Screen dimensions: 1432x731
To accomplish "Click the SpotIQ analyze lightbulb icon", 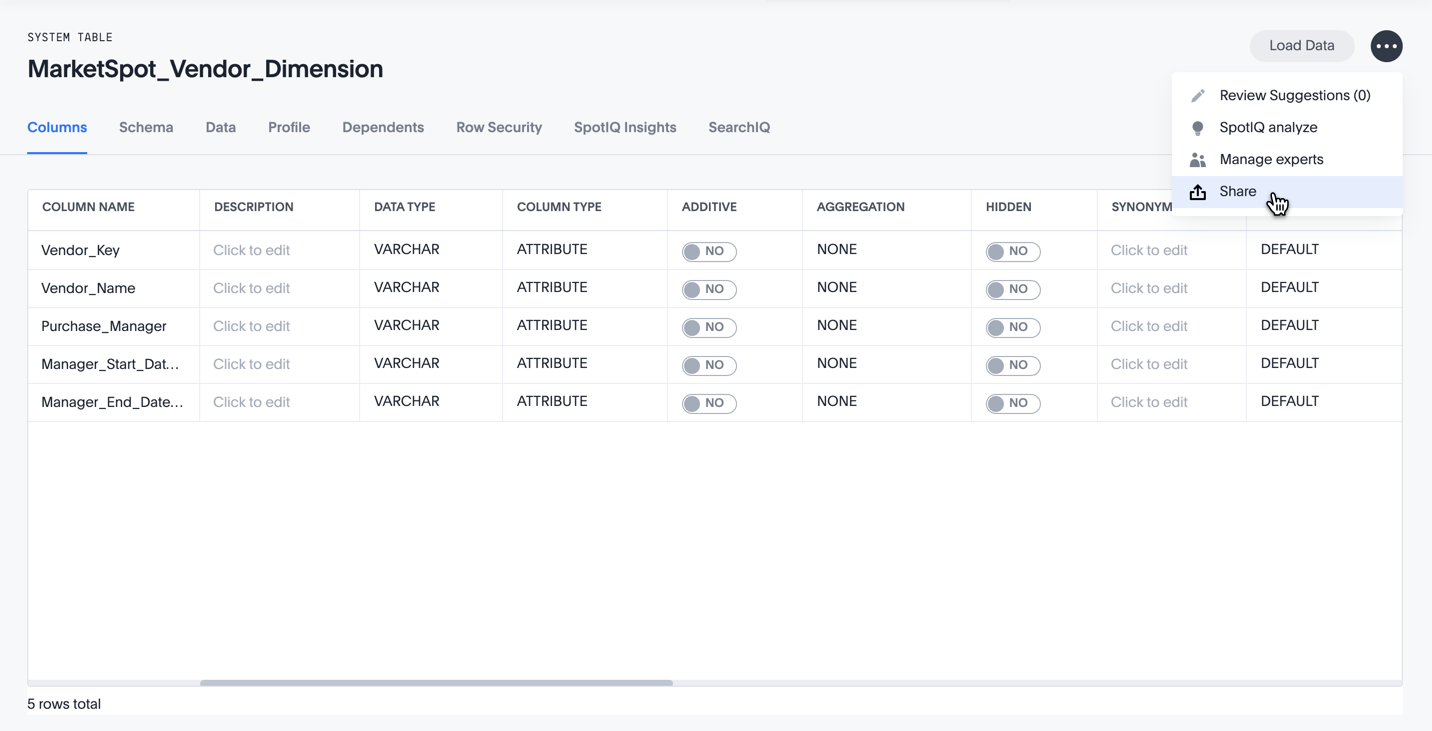I will pos(1197,128).
